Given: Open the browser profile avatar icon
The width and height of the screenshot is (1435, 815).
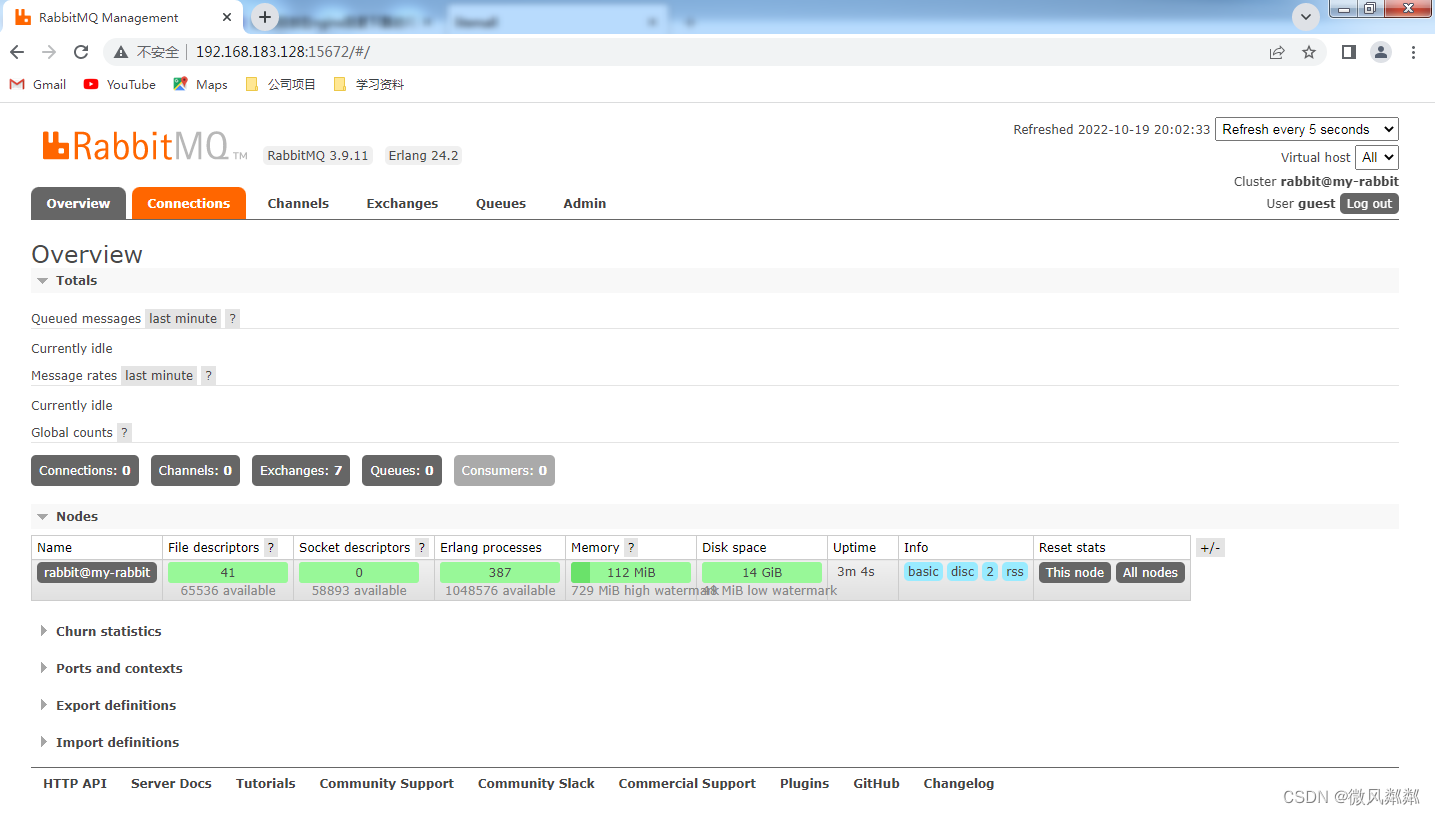Looking at the screenshot, I should 1381,52.
